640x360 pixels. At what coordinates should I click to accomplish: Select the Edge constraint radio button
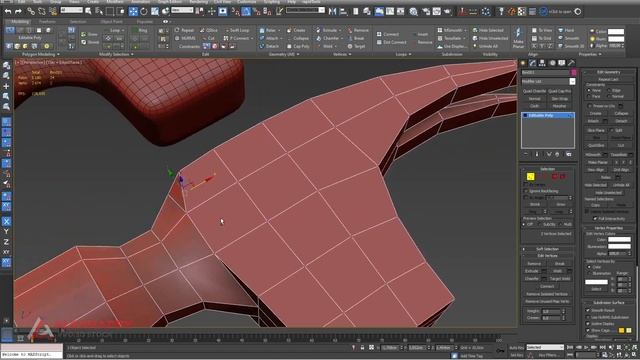pos(609,90)
